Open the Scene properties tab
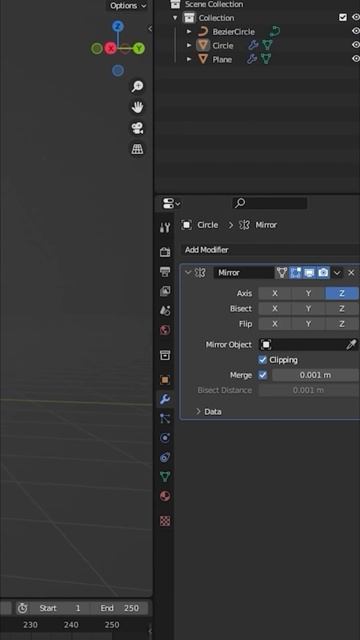The height and width of the screenshot is (640, 360). [x=165, y=311]
